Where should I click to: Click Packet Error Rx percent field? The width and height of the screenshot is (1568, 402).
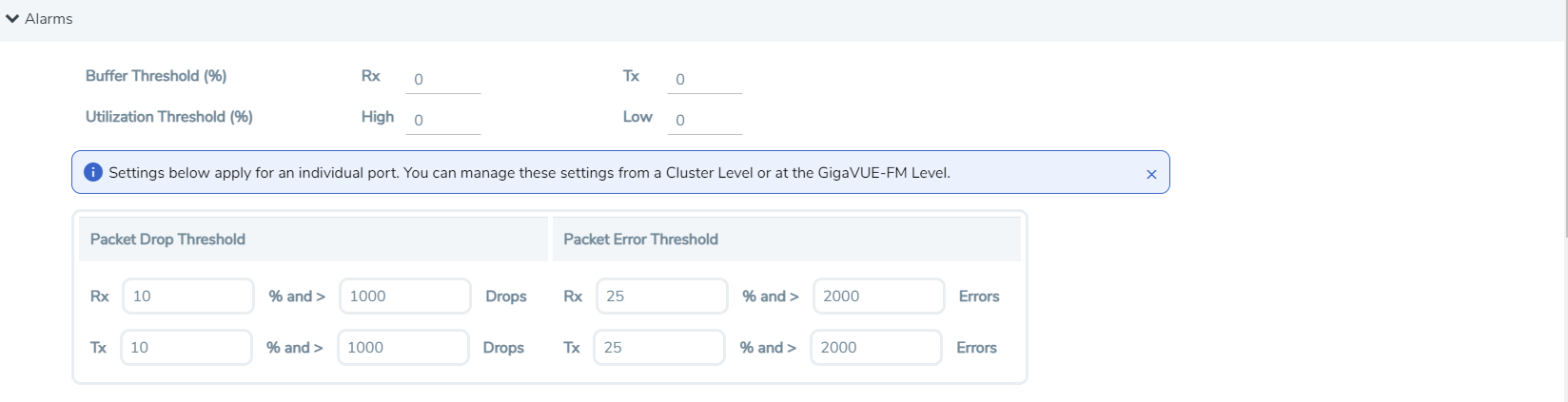click(661, 297)
